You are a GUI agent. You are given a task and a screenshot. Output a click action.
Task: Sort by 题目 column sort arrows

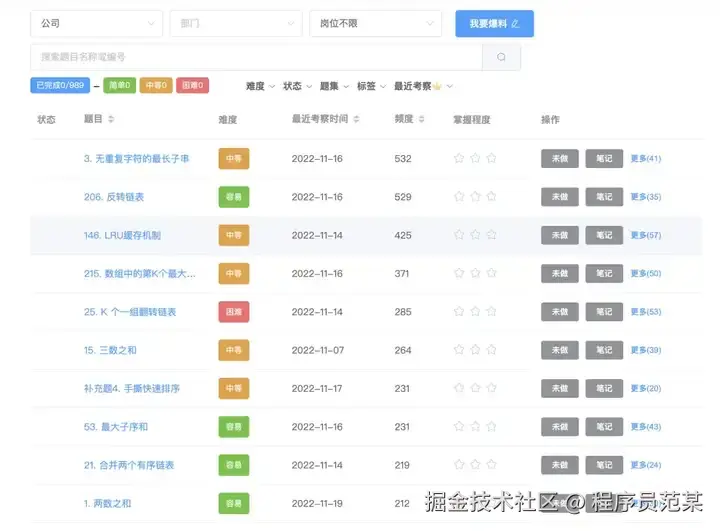pyautogui.click(x=111, y=119)
